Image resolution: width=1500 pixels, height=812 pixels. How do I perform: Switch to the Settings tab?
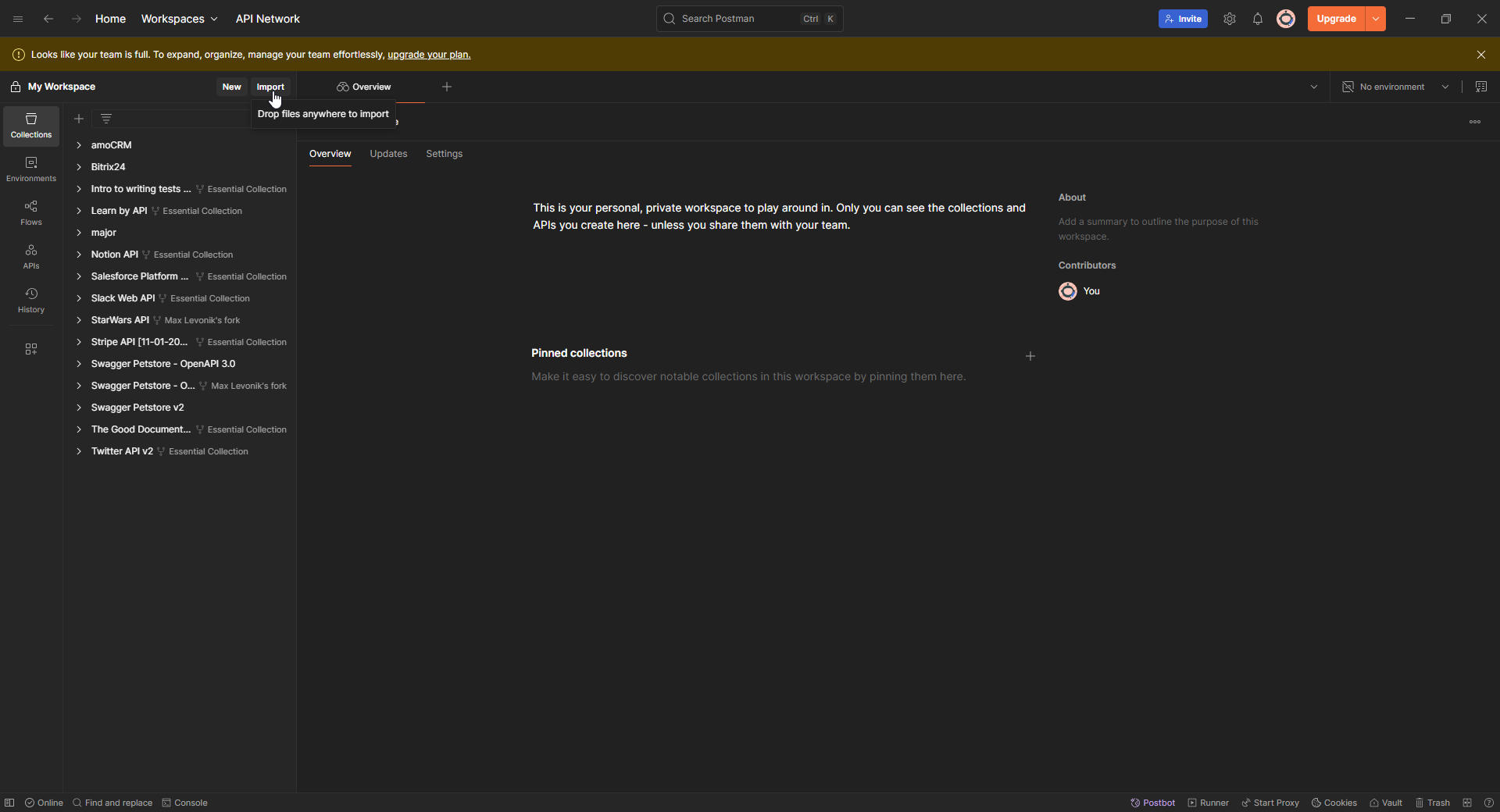pos(445,154)
